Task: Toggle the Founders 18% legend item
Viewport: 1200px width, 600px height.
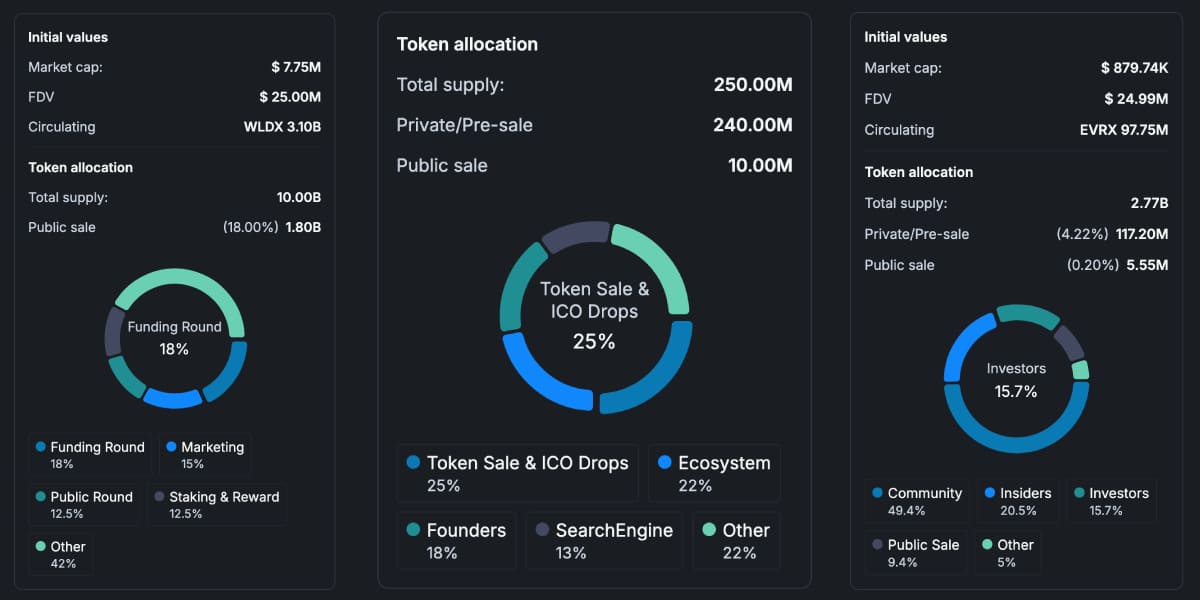Action: 456,540
